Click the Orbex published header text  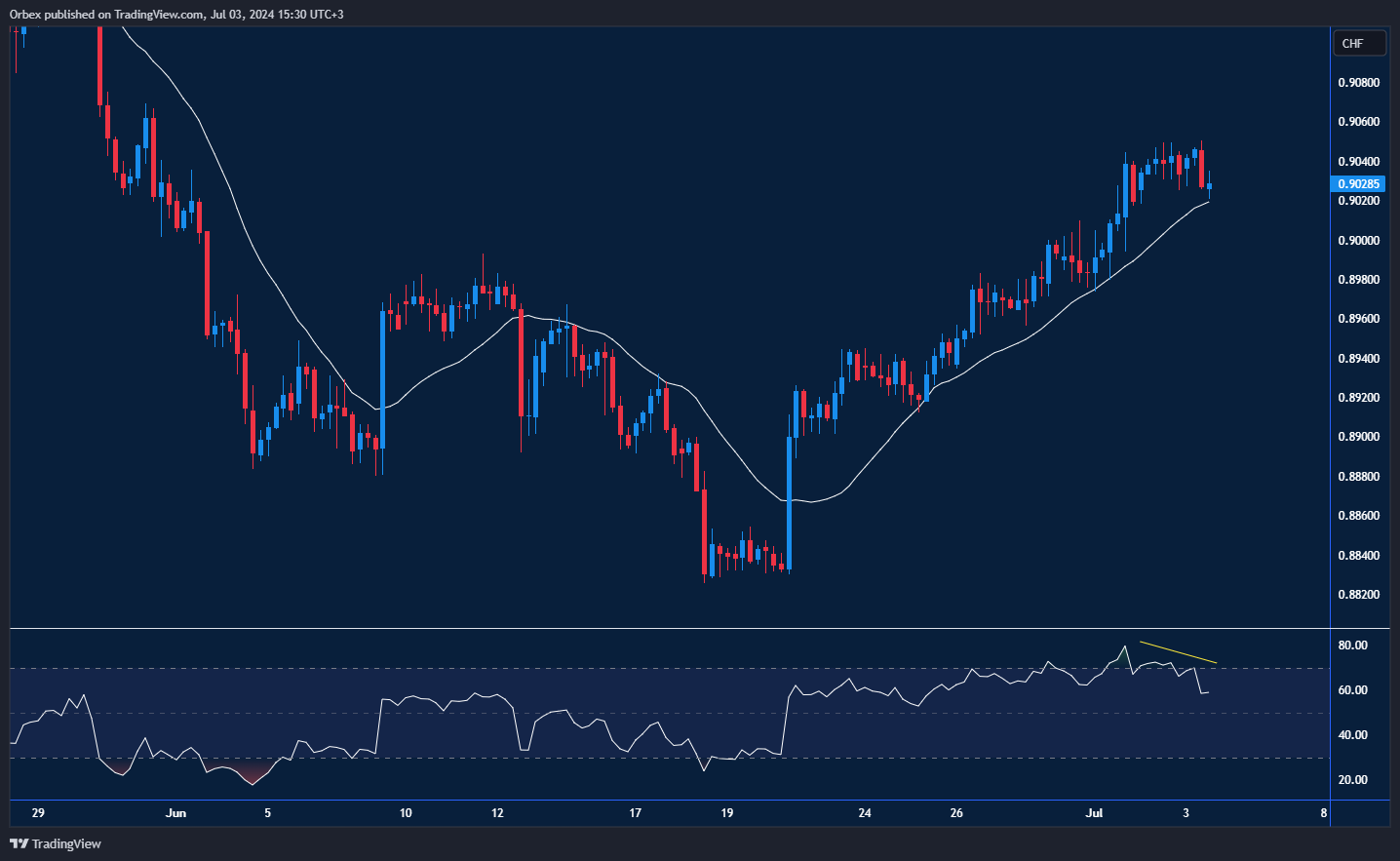coord(176,15)
